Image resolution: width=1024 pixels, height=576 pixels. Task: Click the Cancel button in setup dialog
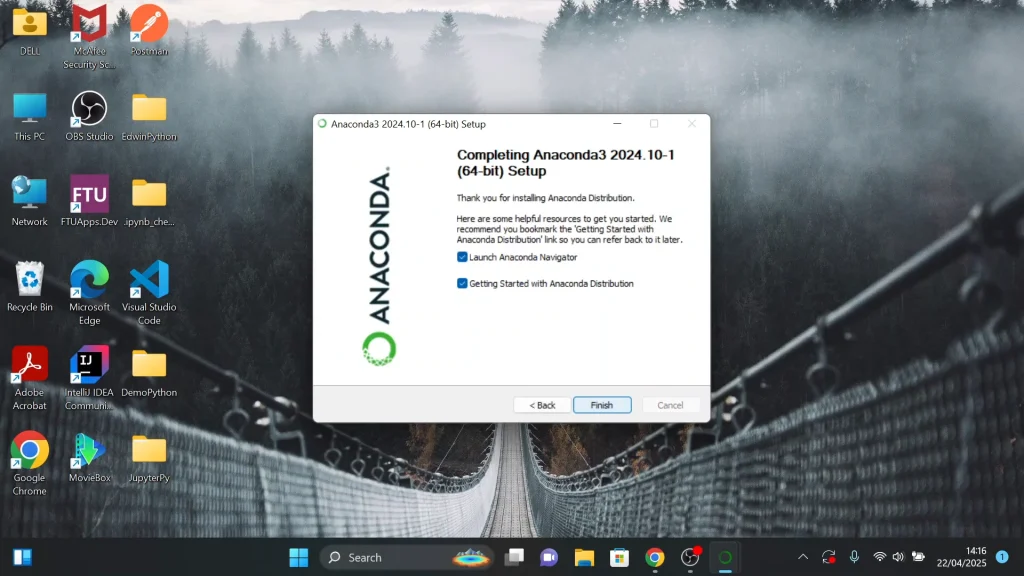pyautogui.click(x=670, y=405)
